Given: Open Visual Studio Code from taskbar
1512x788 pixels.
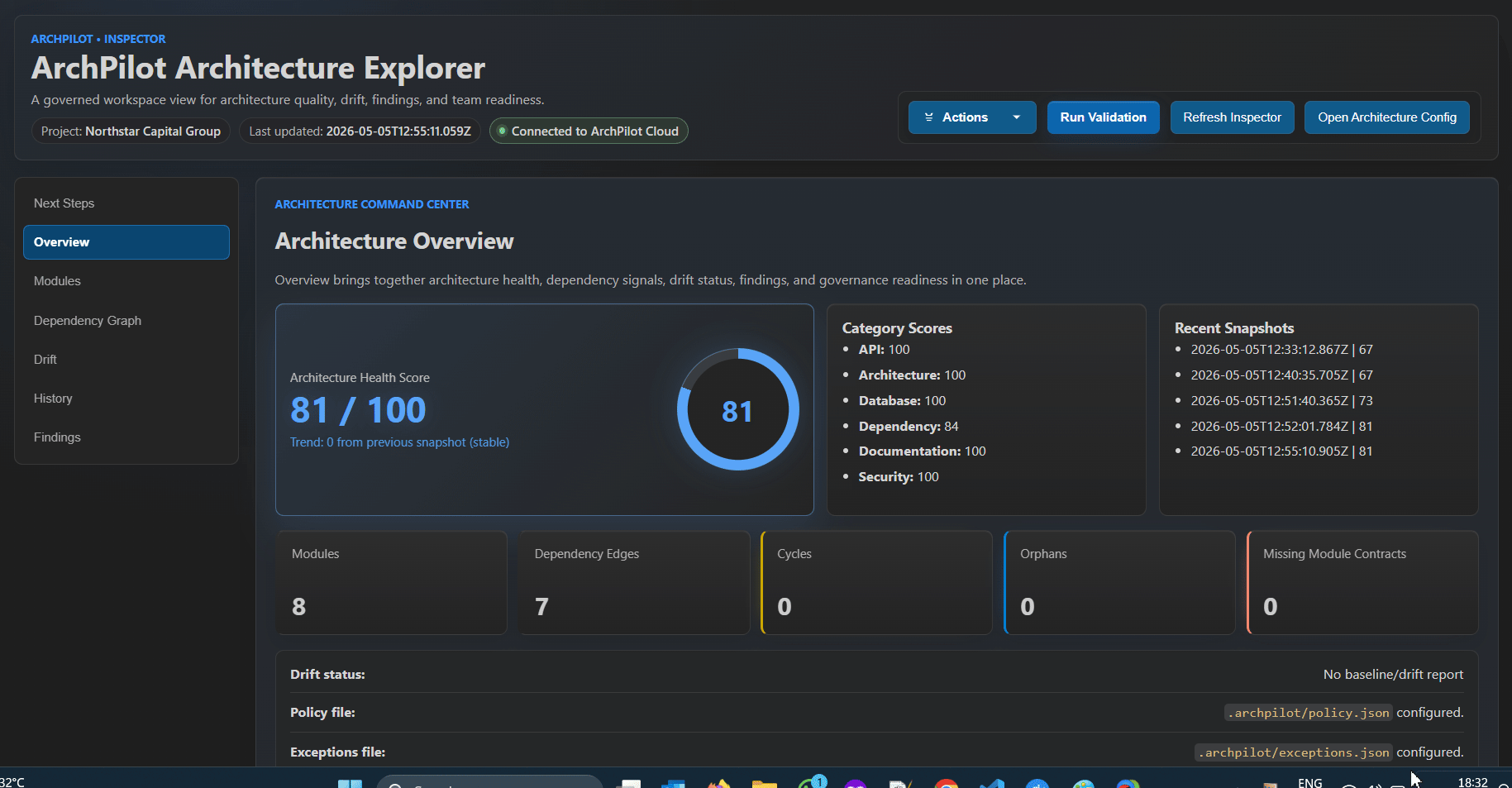Looking at the screenshot, I should (992, 784).
